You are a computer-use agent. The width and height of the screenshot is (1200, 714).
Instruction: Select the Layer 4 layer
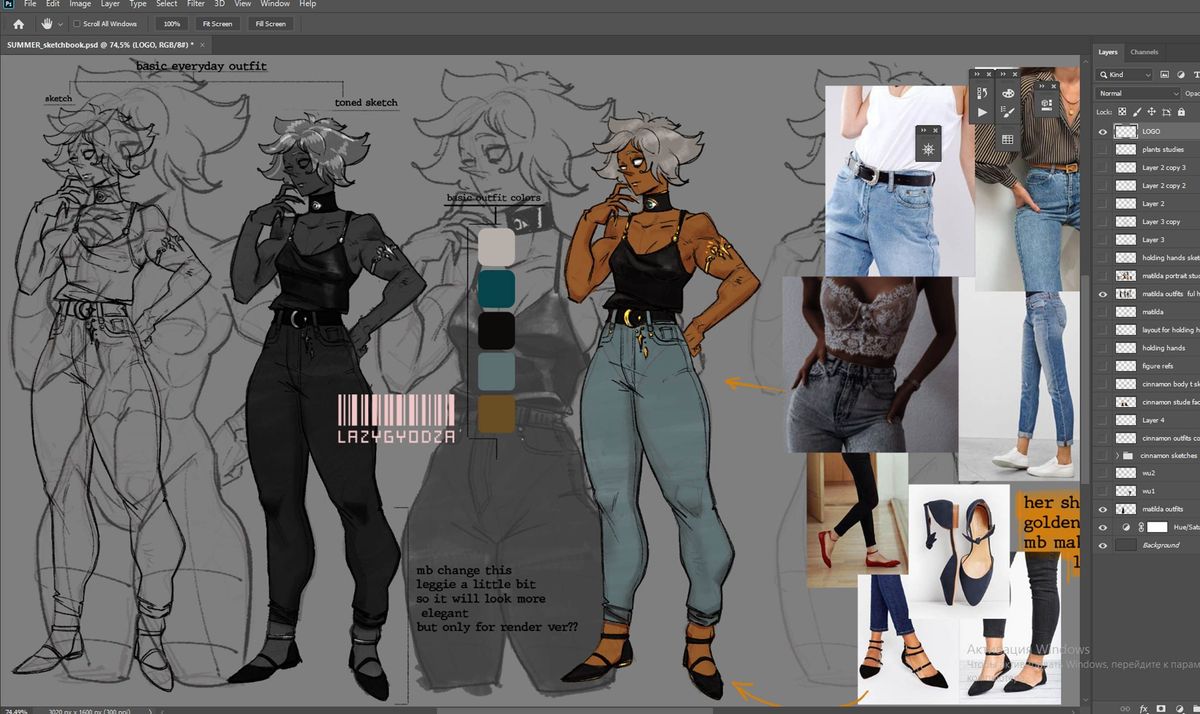pyautogui.click(x=1155, y=420)
